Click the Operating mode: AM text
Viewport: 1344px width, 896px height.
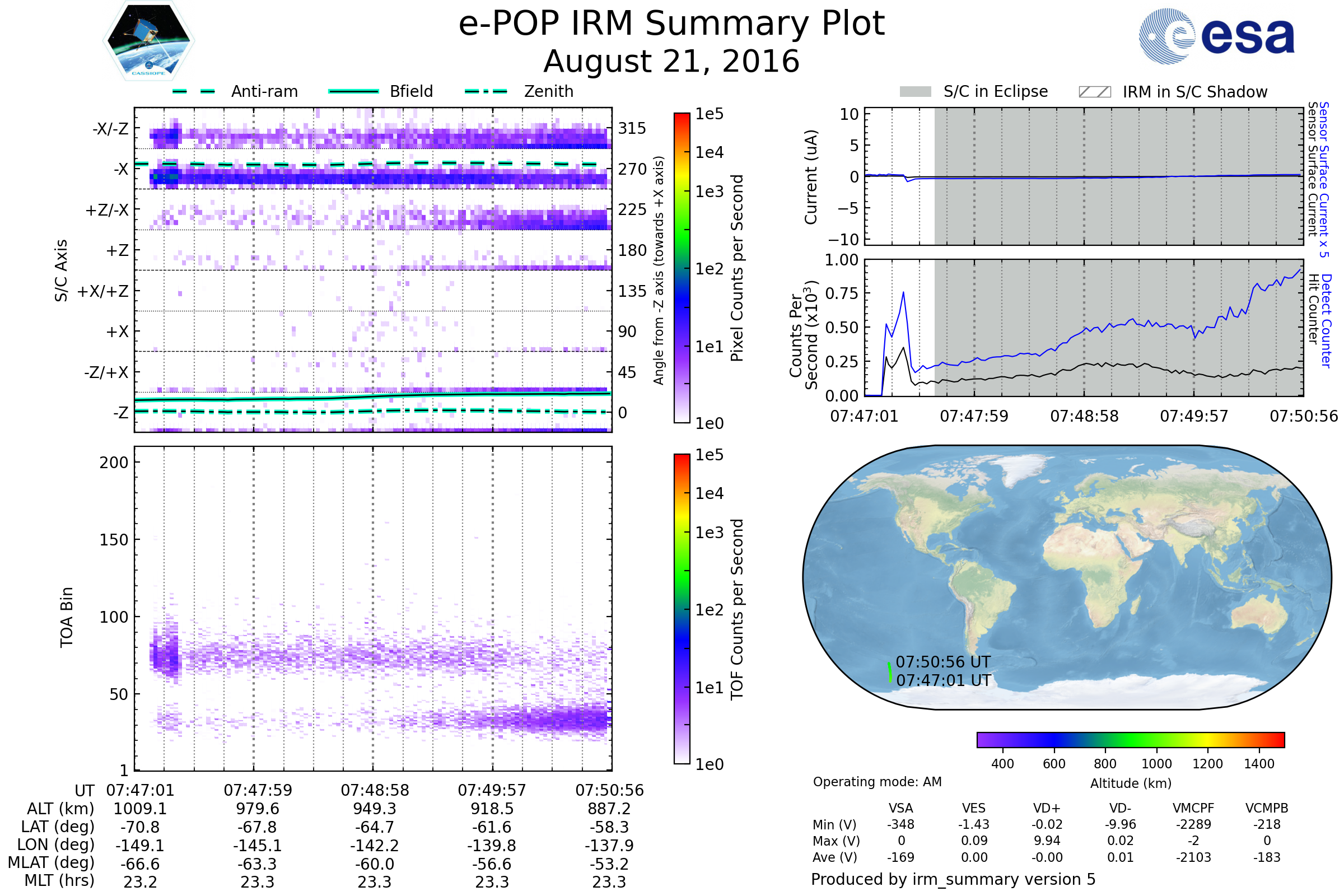click(877, 782)
